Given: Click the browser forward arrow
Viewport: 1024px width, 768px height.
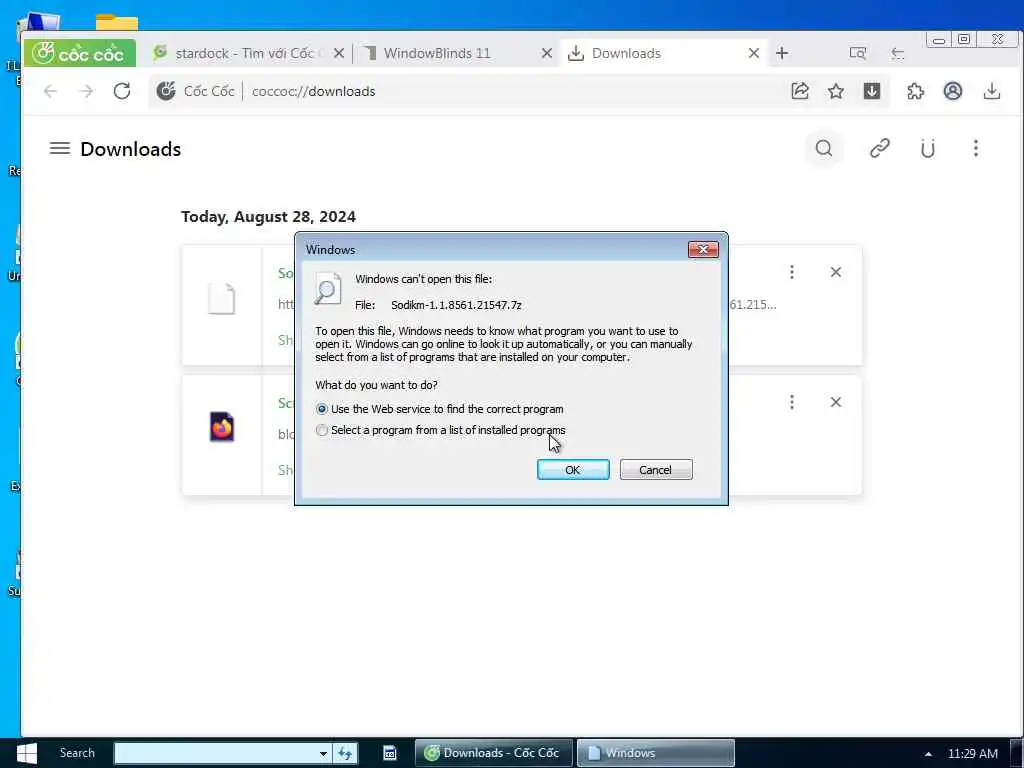Looking at the screenshot, I should pos(86,91).
